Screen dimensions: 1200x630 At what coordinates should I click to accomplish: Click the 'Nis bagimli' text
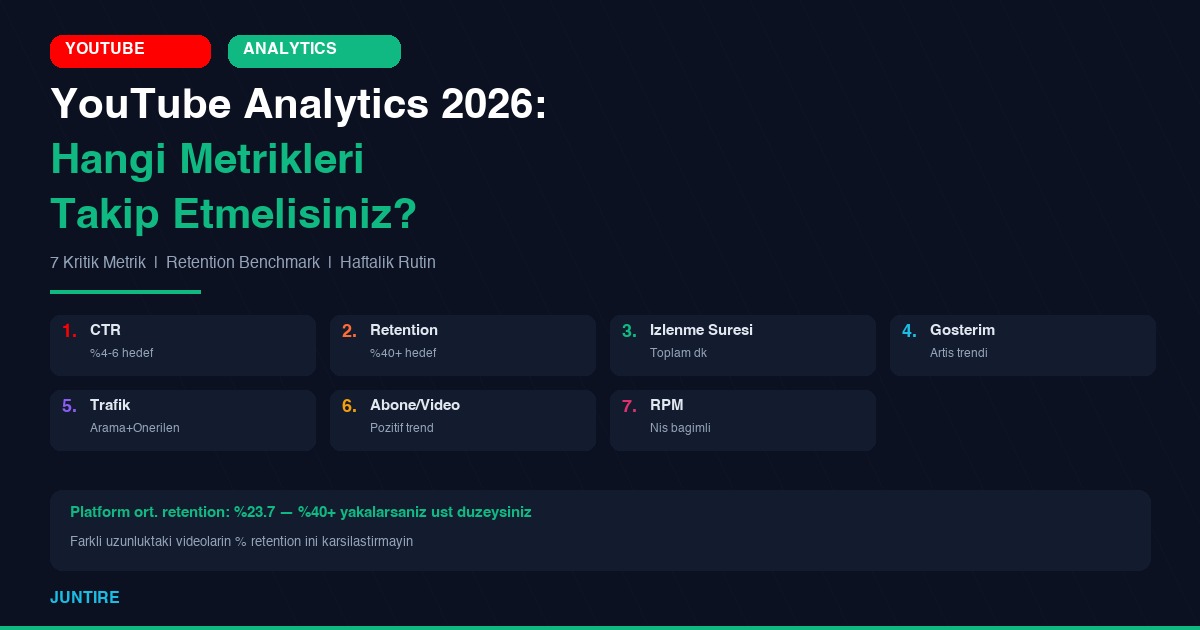680,428
